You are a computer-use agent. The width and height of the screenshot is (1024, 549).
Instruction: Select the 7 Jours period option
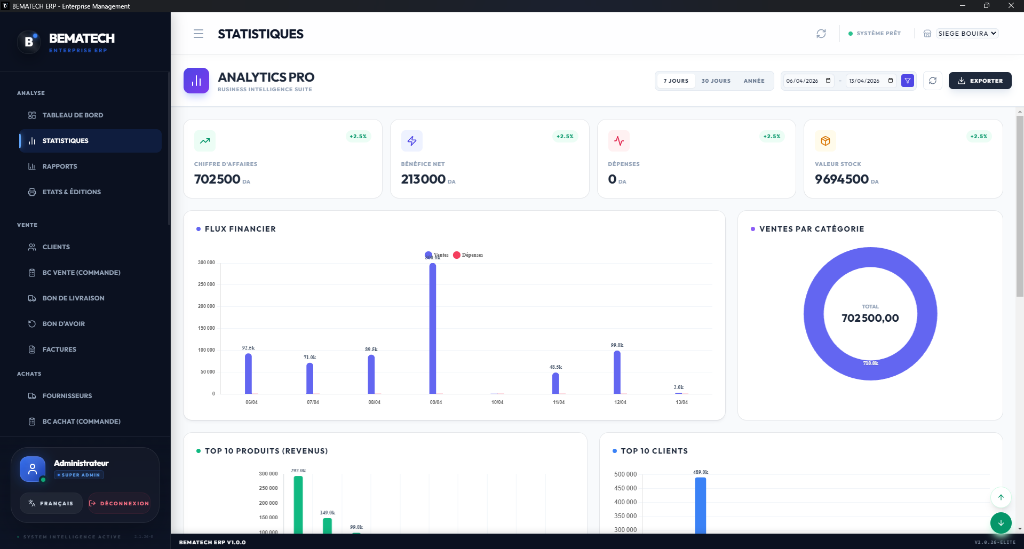pos(676,81)
